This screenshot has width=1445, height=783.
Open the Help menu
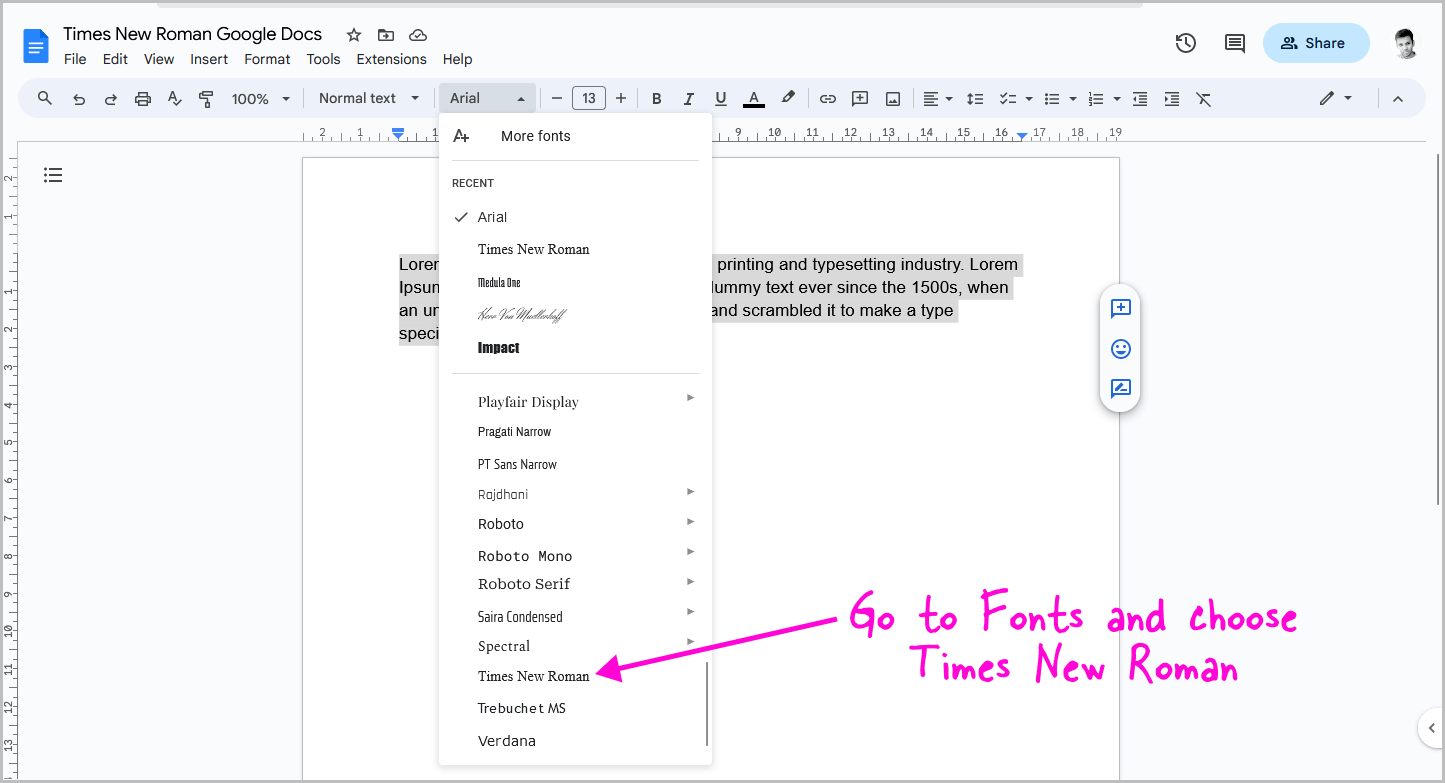pos(457,59)
